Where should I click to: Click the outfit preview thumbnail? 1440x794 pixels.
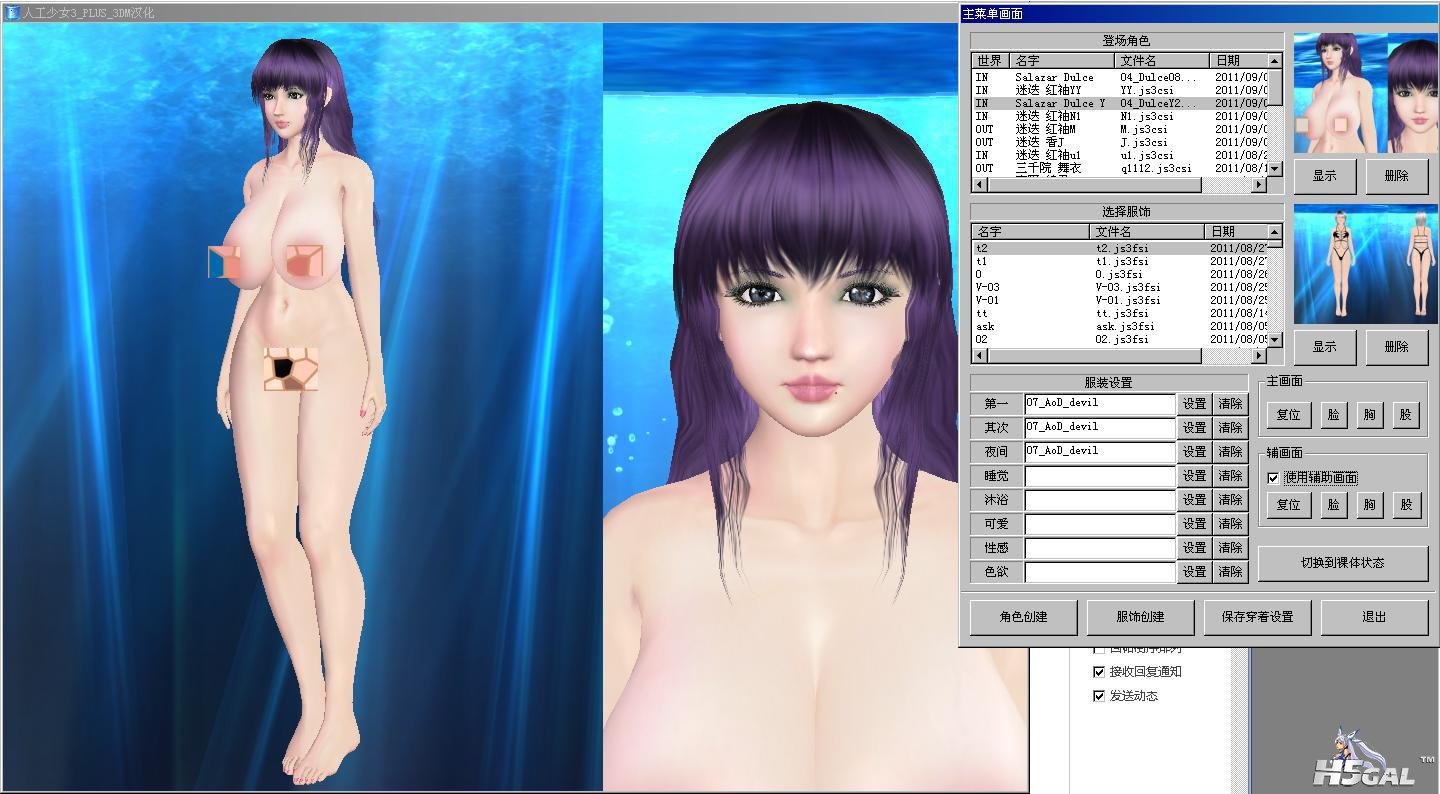click(x=1365, y=264)
